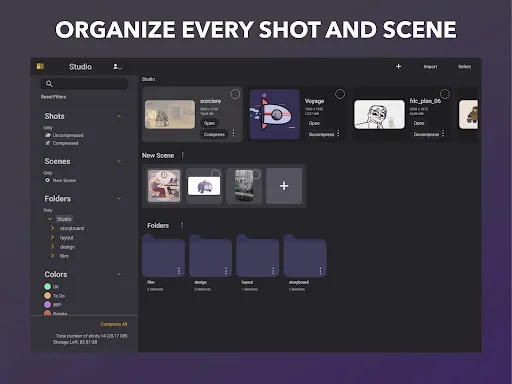Open three-dot menu on layout folder

273,271
